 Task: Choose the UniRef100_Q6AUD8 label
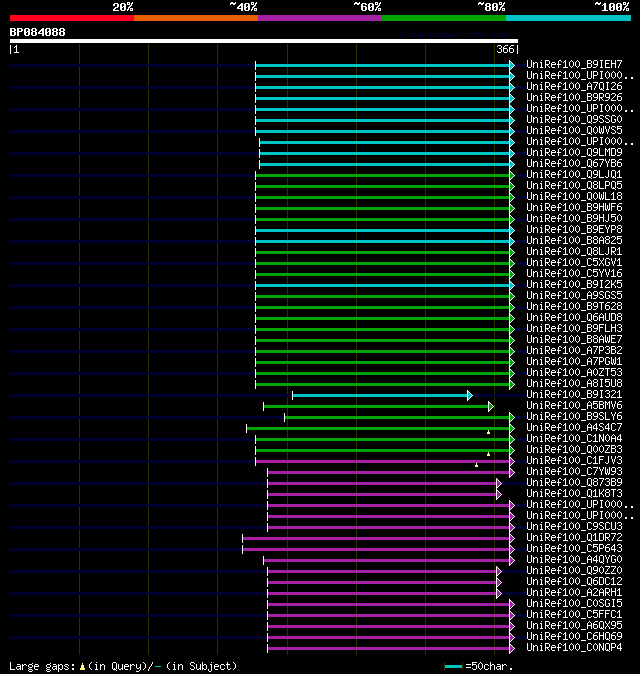574,318
